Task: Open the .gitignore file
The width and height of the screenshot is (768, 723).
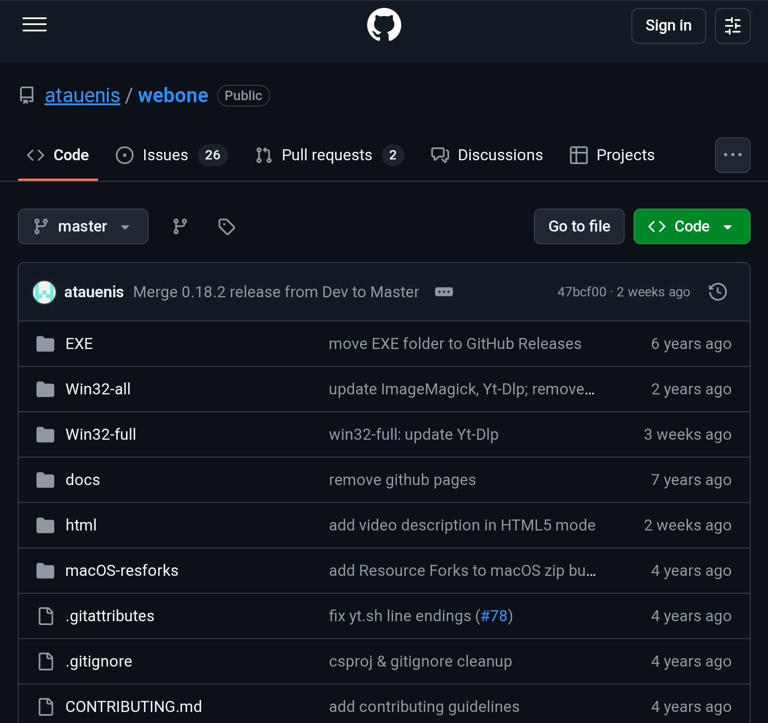Action: [98, 661]
